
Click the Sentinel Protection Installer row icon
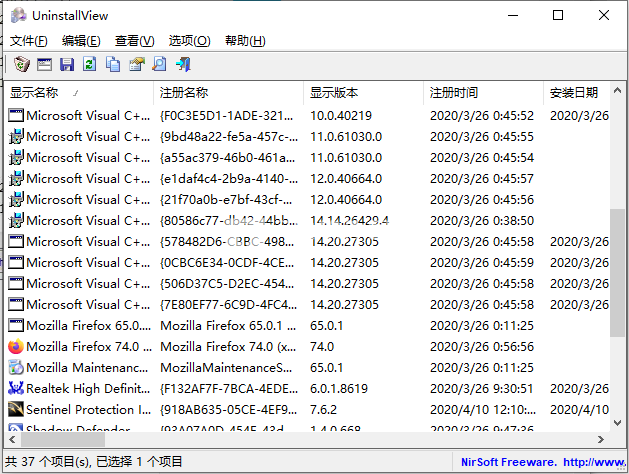pos(16,409)
